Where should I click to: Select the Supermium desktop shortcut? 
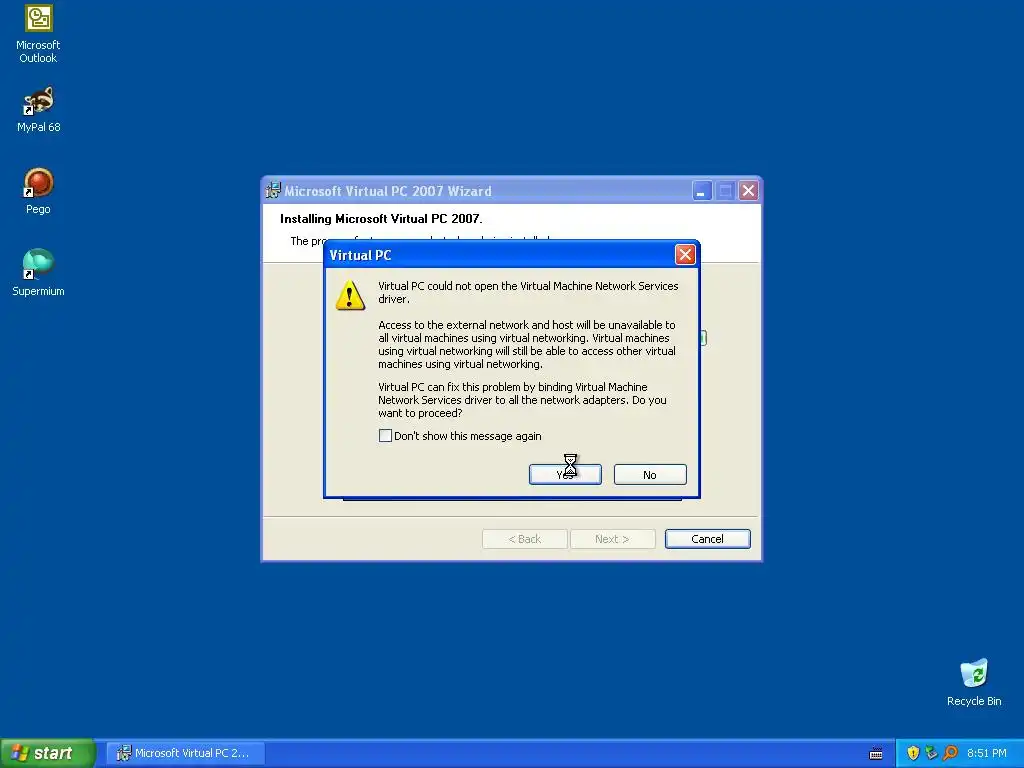pos(38,273)
